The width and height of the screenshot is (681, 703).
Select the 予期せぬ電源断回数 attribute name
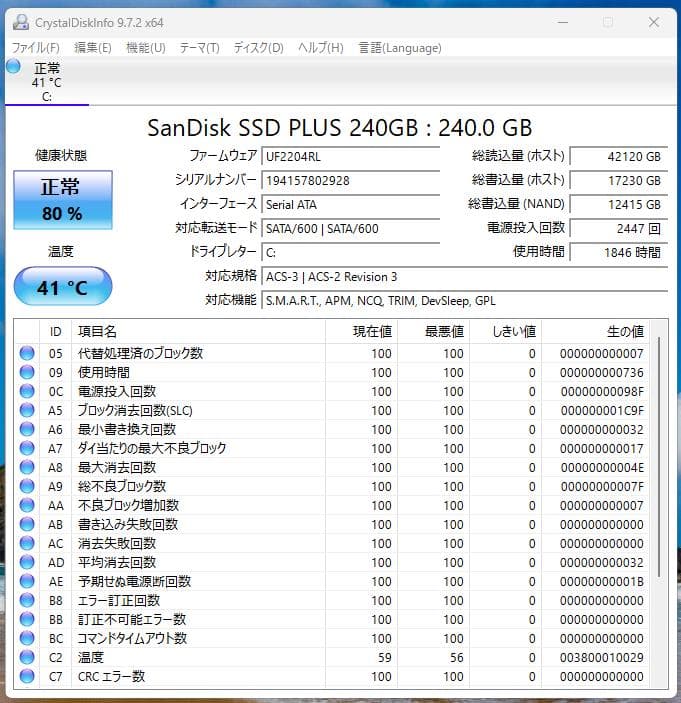(x=134, y=581)
